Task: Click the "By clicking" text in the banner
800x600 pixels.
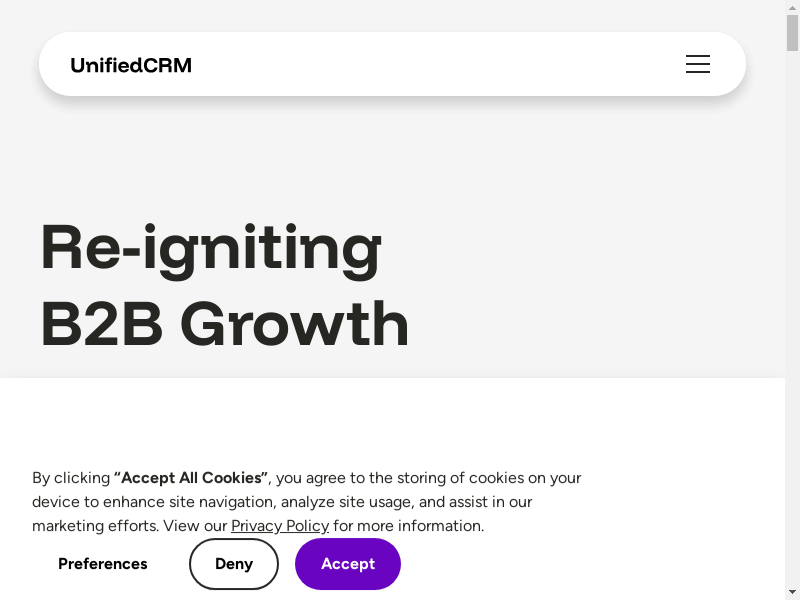Action: (71, 478)
